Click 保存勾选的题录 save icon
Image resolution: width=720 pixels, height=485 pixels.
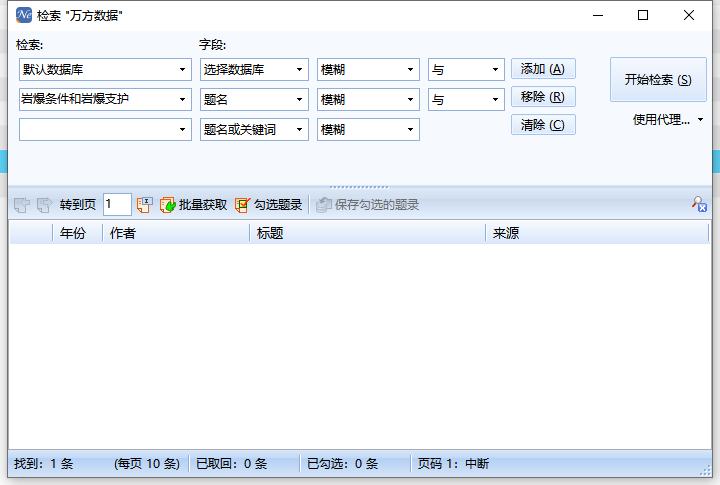tap(323, 205)
